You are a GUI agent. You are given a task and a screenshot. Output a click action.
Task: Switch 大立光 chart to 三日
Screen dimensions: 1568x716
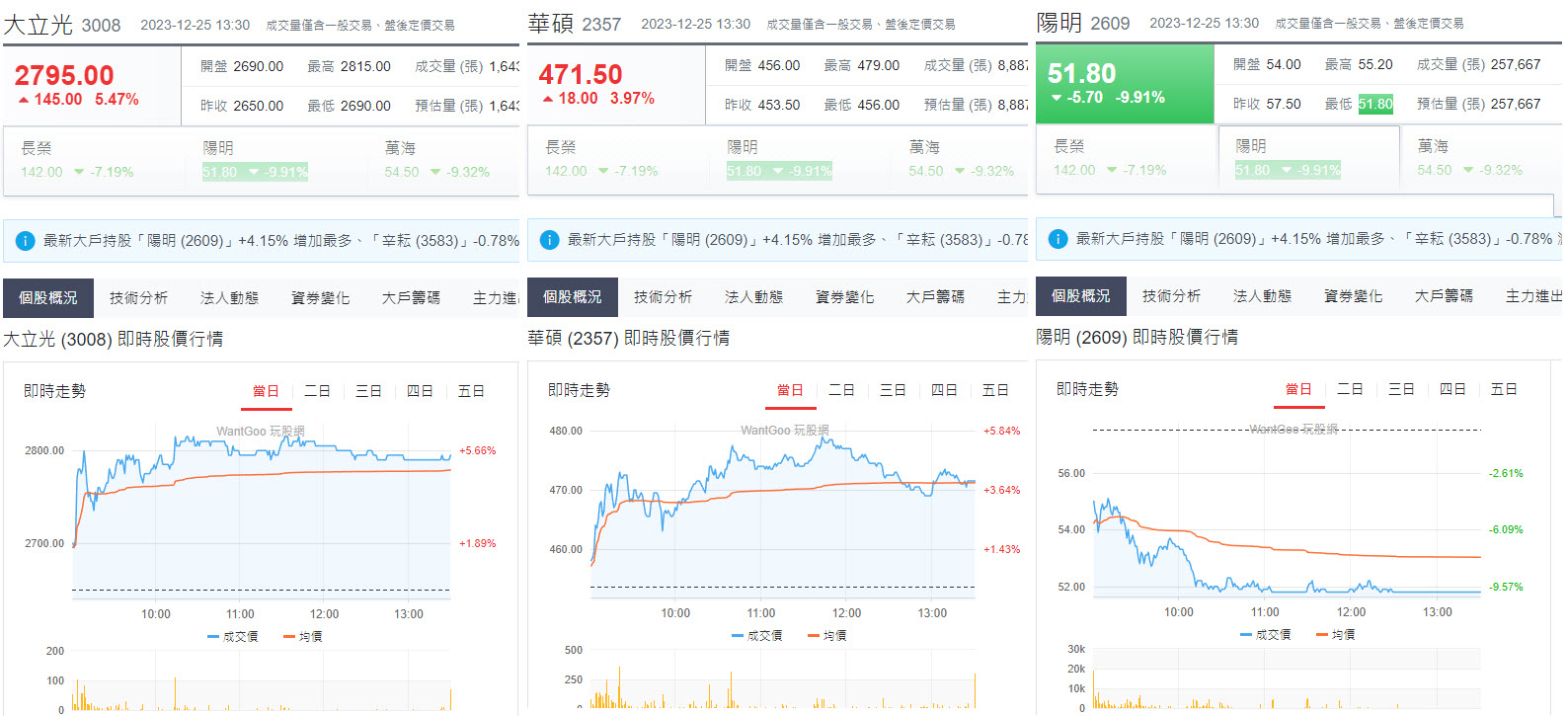click(369, 392)
